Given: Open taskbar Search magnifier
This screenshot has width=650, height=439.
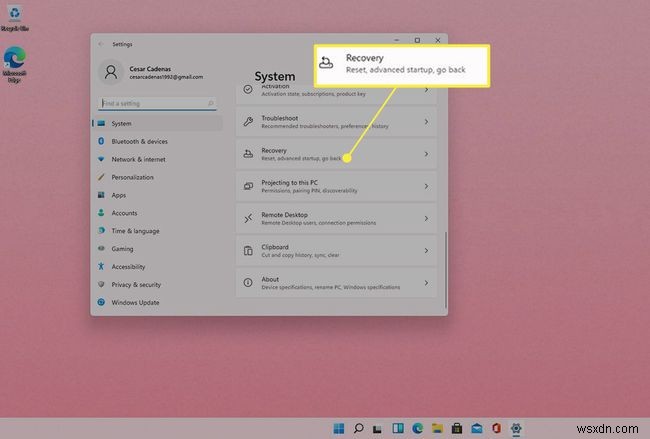Looking at the screenshot, I should pyautogui.click(x=359, y=428).
